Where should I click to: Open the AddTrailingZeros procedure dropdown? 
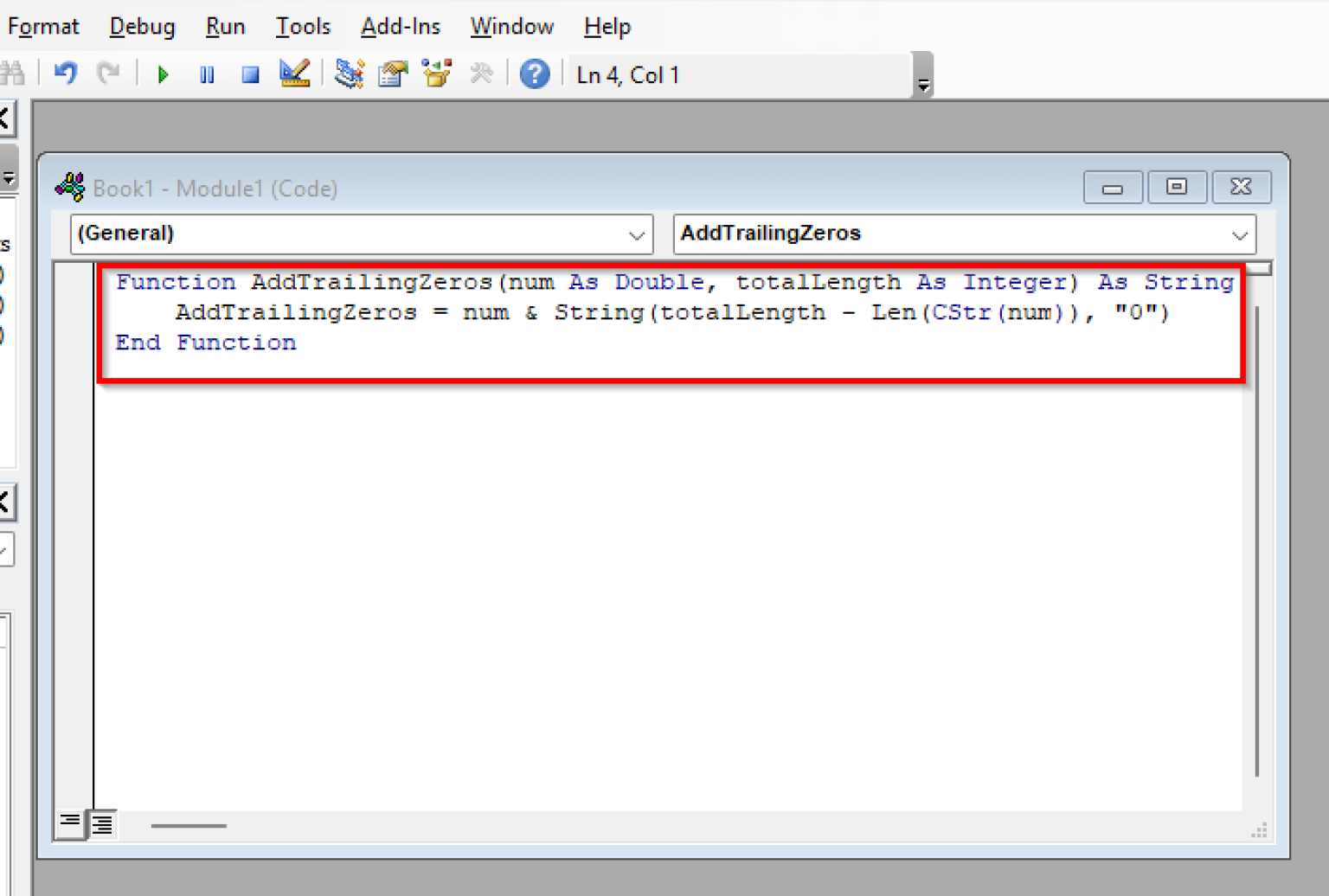coord(1239,235)
